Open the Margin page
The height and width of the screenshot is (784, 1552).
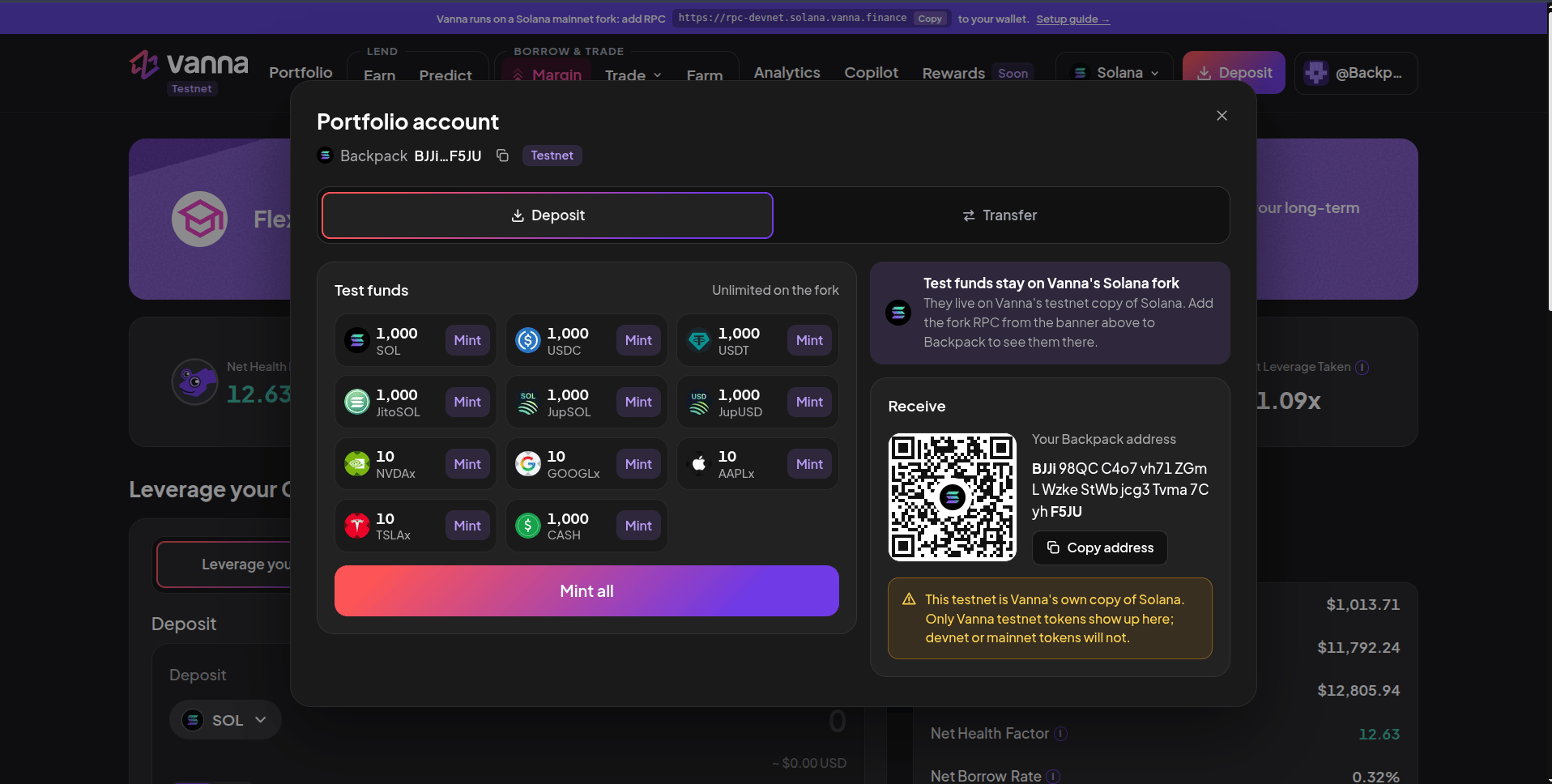(547, 75)
